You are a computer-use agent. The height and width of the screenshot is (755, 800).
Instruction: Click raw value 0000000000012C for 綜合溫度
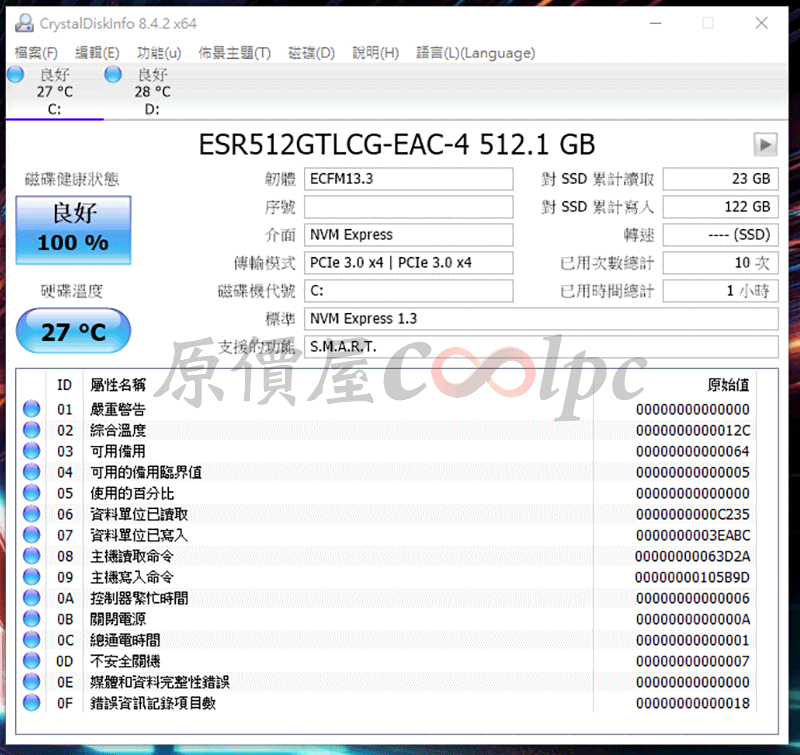692,431
